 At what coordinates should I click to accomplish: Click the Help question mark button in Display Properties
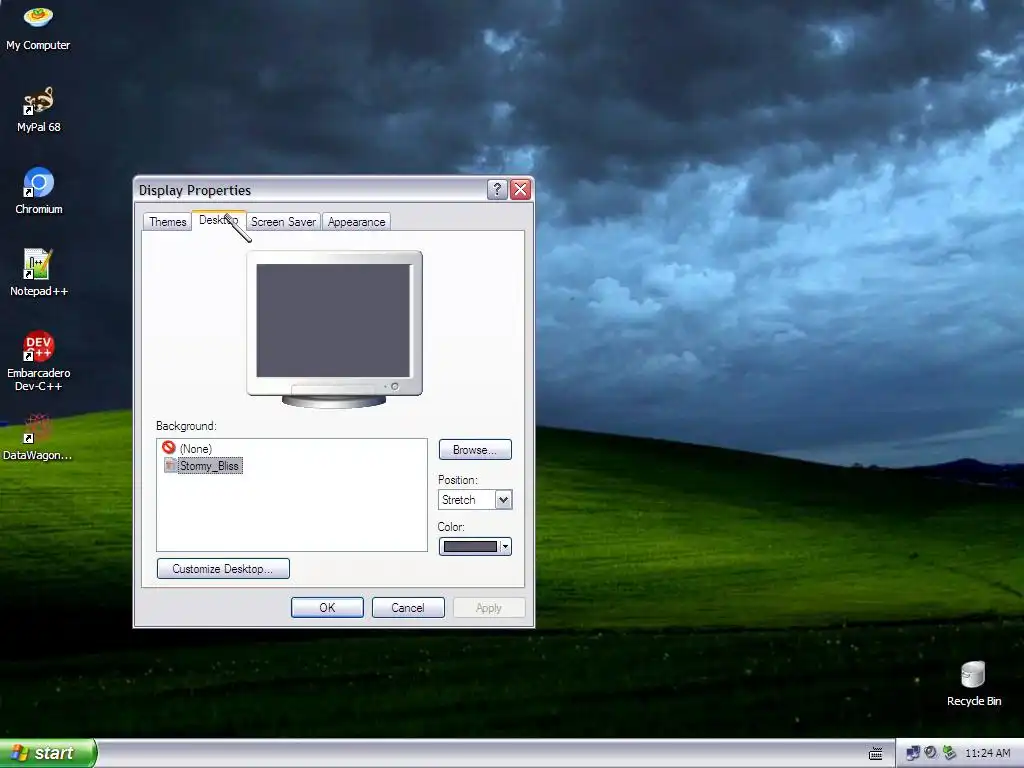[x=497, y=189]
